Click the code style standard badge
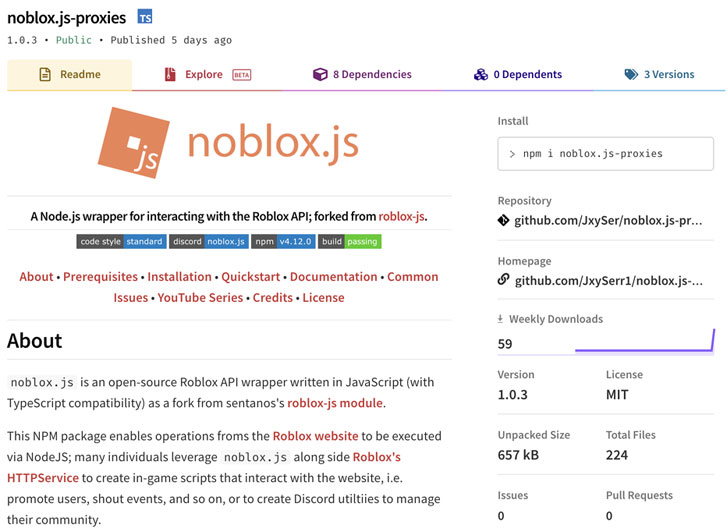 click(x=122, y=241)
